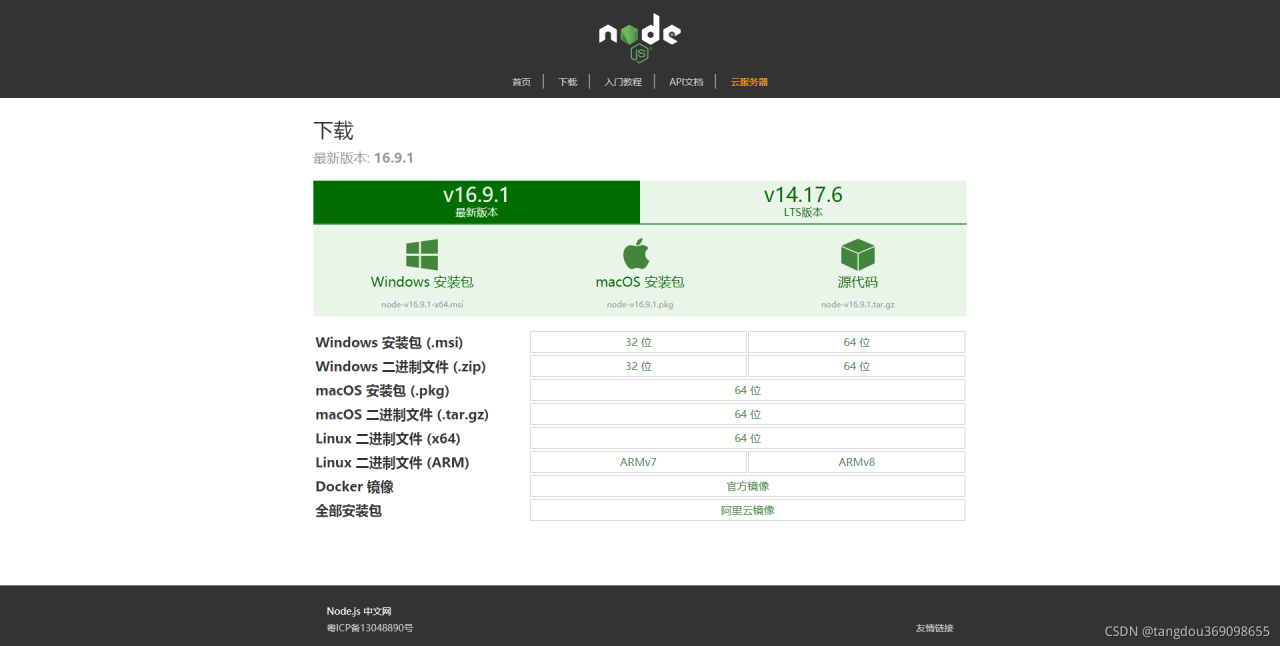Open Node.js 中文网 footer link
The width and height of the screenshot is (1280, 646).
[359, 611]
